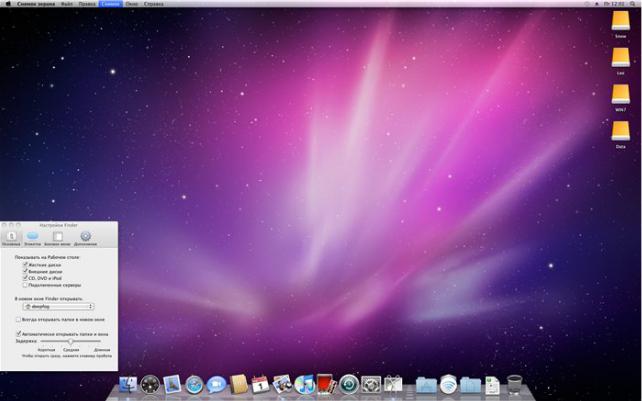Disable automatic opening of folders and windows

[18, 334]
